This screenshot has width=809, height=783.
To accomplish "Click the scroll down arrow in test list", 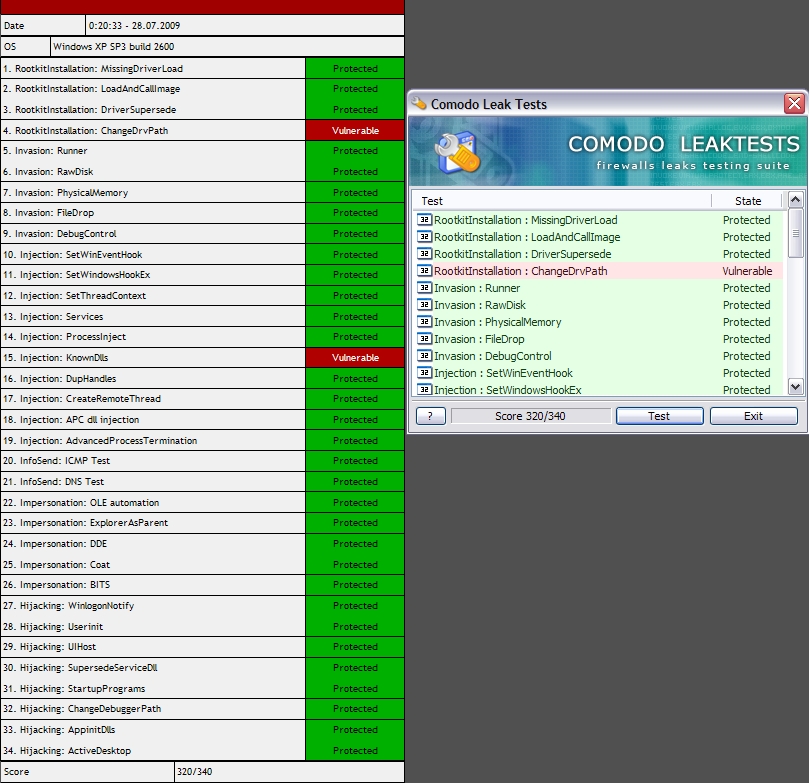I will point(795,386).
